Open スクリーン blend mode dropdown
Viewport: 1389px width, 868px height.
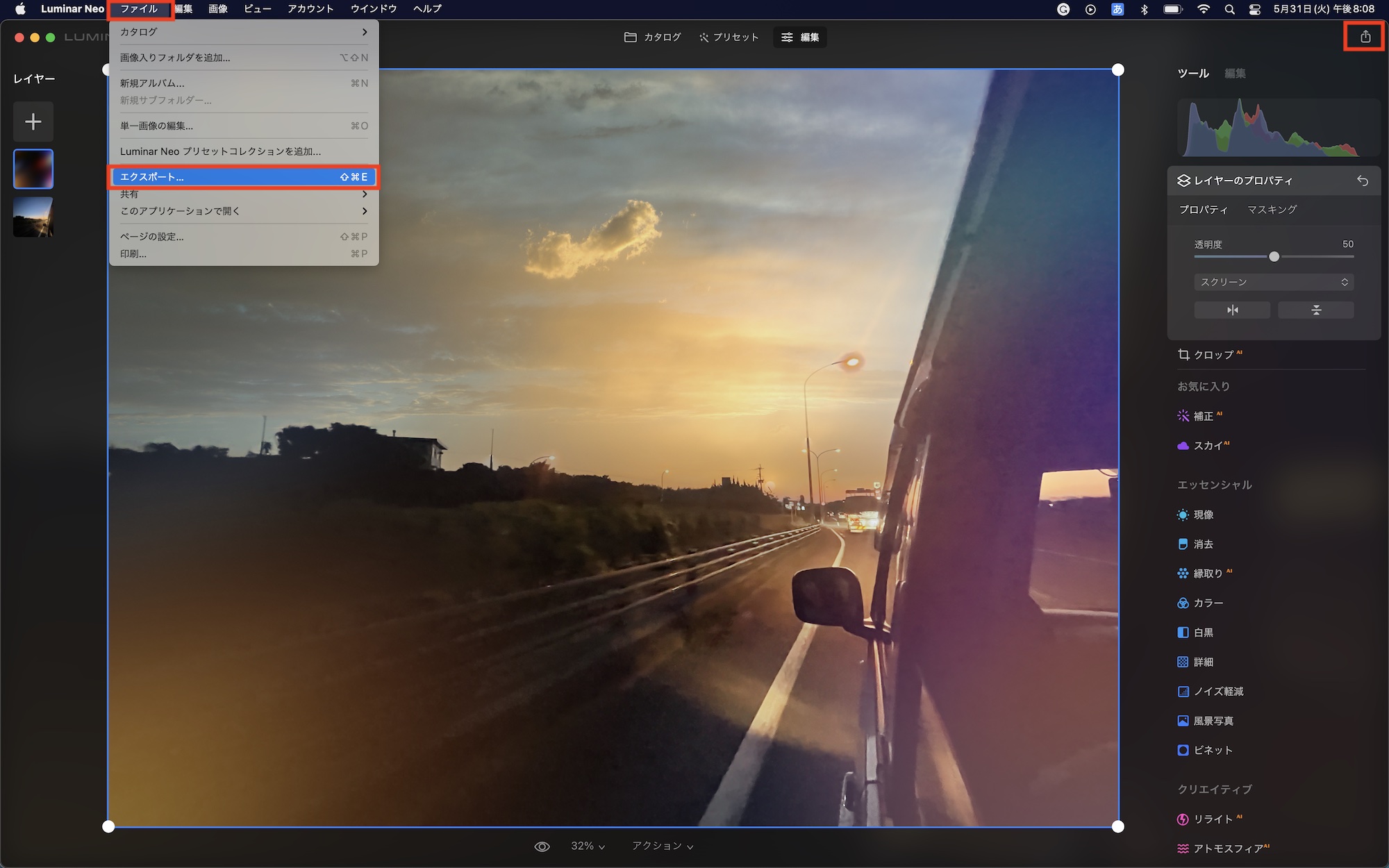coord(1274,282)
